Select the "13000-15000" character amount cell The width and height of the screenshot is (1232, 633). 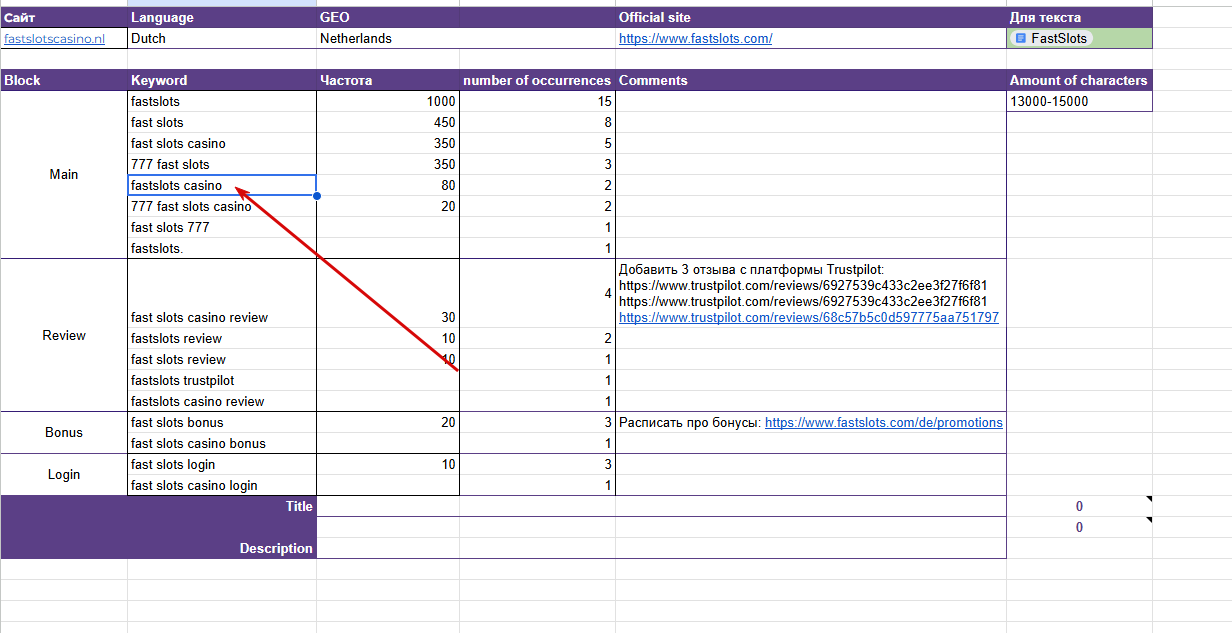[x=1079, y=101]
